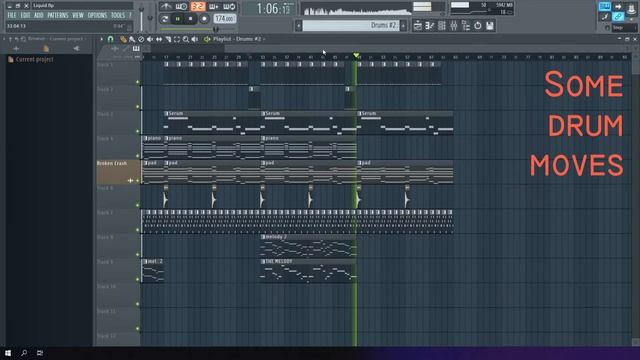640x360 pixels.
Task: Open the TOOLS menu
Action: coord(118,16)
